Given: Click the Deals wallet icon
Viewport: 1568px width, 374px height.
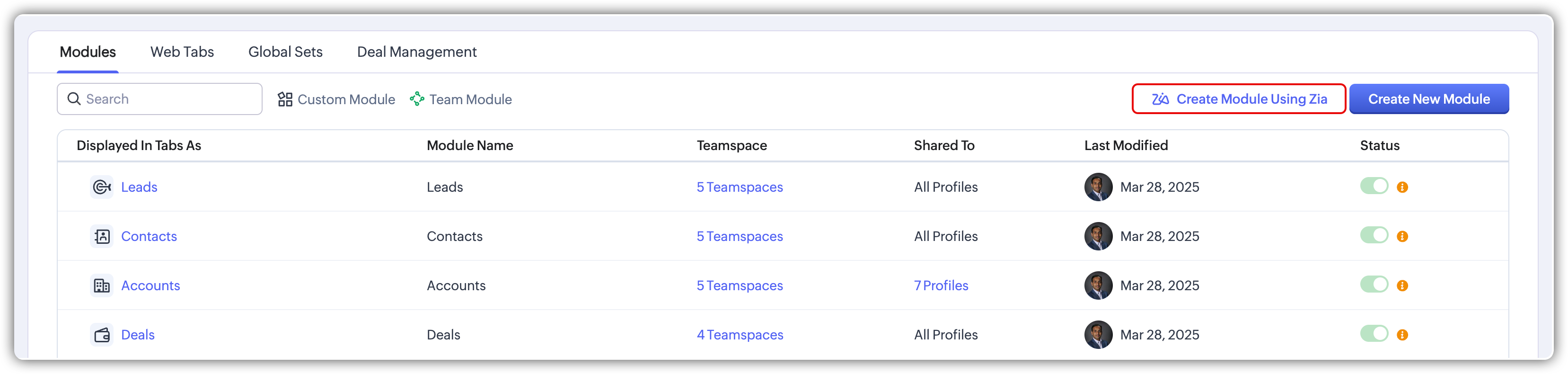Looking at the screenshot, I should [x=102, y=335].
